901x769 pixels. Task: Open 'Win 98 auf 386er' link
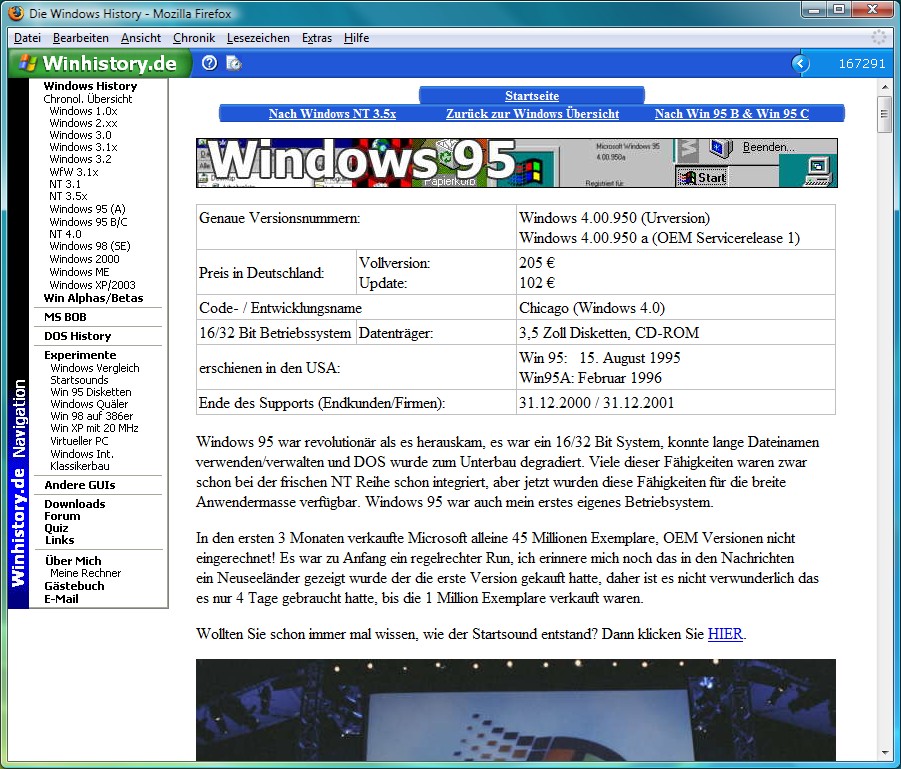92,416
